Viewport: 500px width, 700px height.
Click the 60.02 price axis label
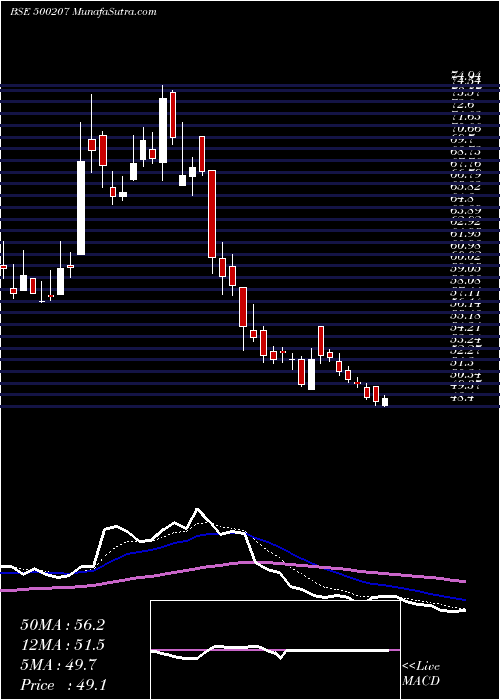pos(465,258)
